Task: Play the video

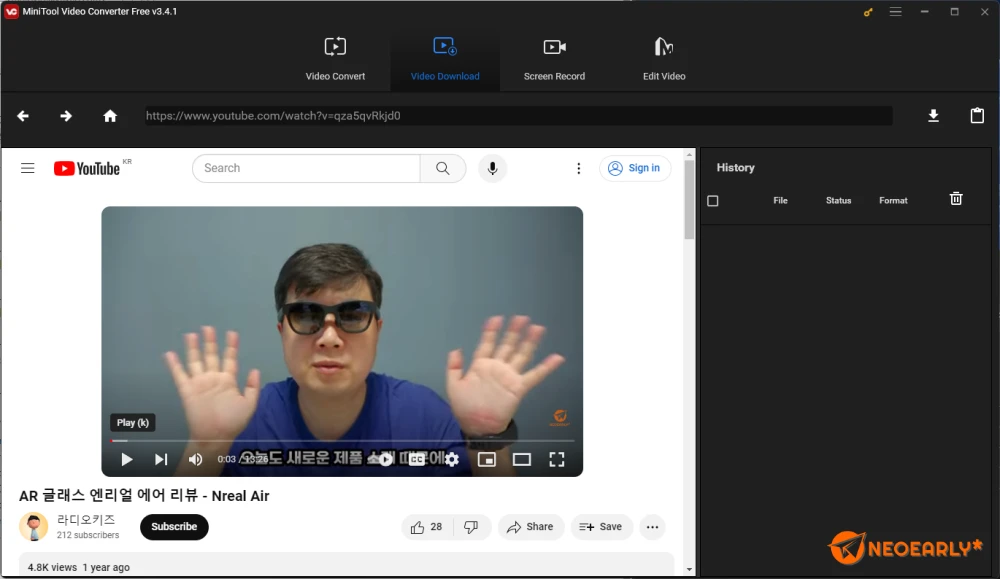Action: click(126, 459)
